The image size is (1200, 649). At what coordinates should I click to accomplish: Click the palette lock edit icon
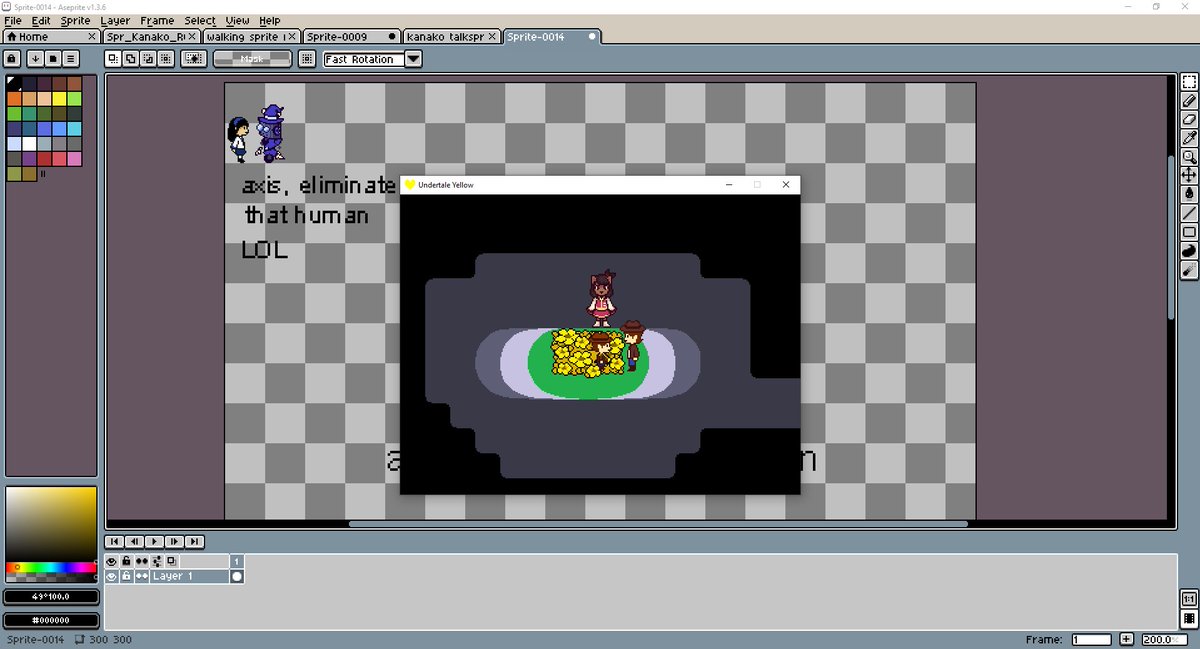pyautogui.click(x=13, y=59)
